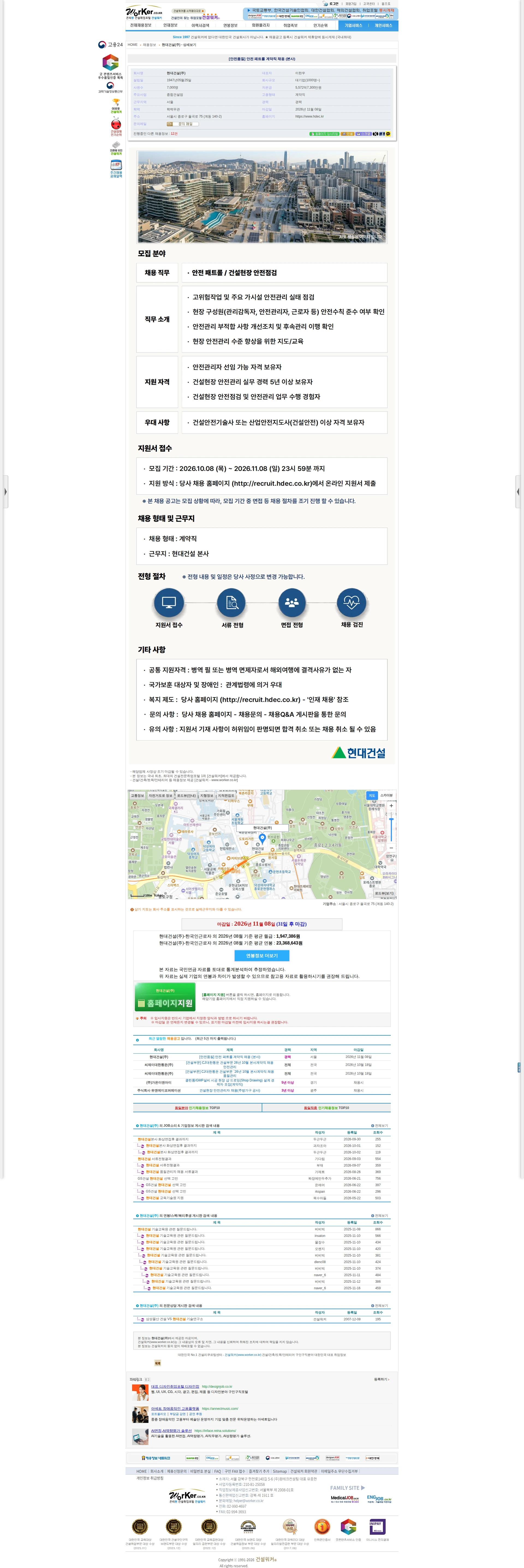Click the 홈페이지 입사지원 small green button
Viewport: 524px width, 1568px height.
point(324,133)
